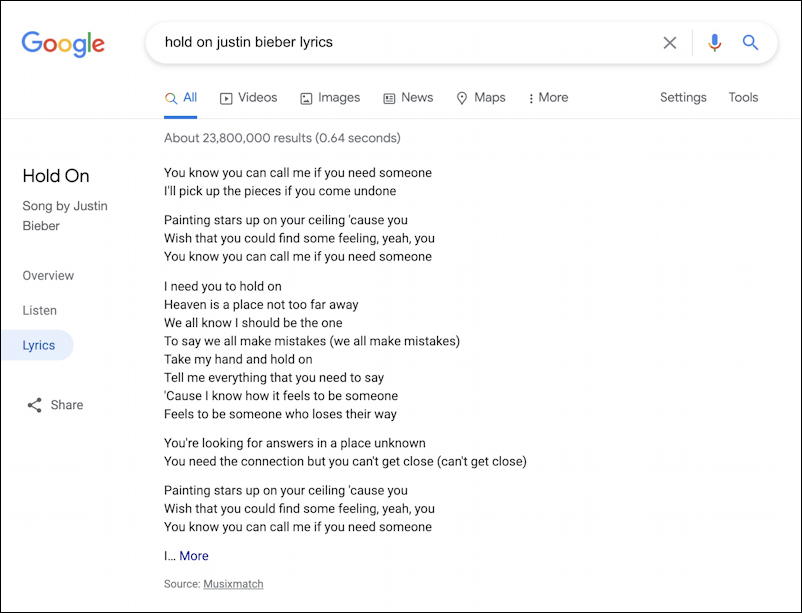The height and width of the screenshot is (613, 802).
Task: Click the Images tab picture icon
Action: coord(306,98)
